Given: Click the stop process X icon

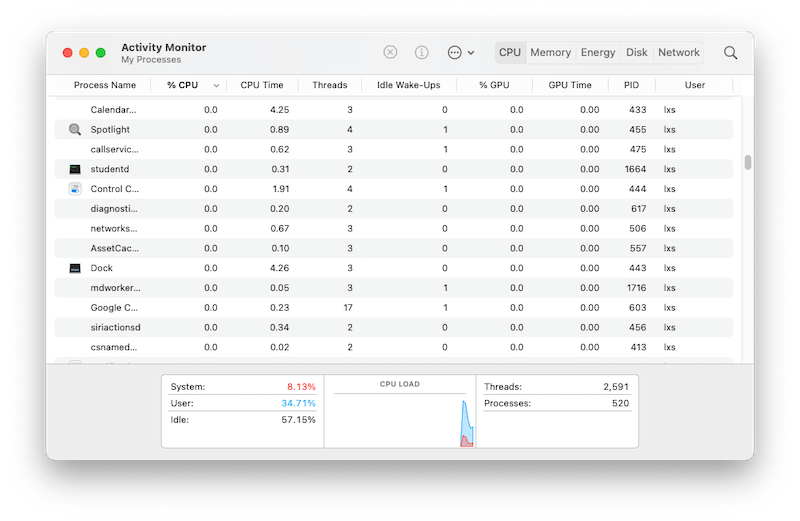Looking at the screenshot, I should coord(390,52).
